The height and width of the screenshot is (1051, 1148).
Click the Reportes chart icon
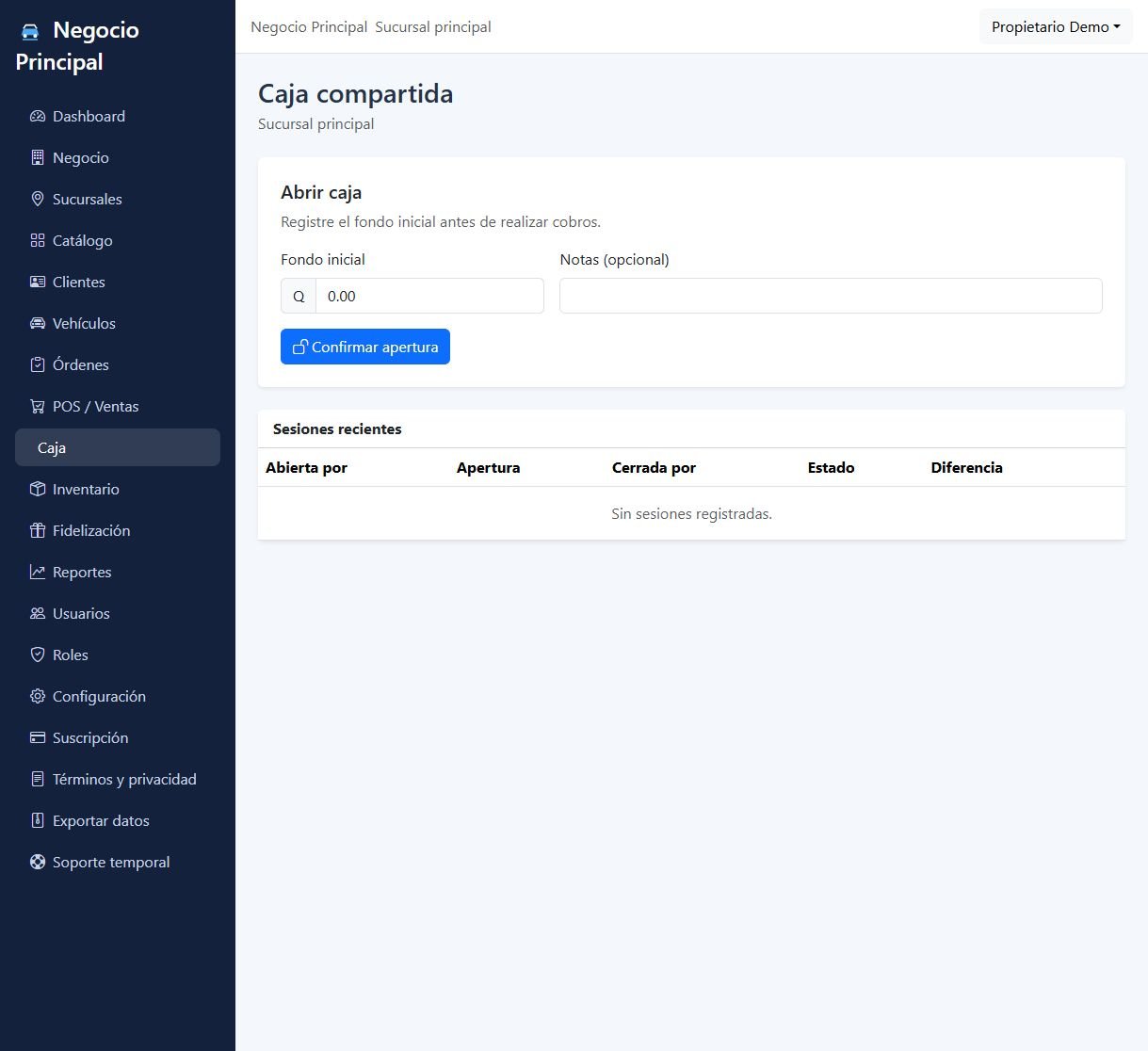(x=38, y=573)
